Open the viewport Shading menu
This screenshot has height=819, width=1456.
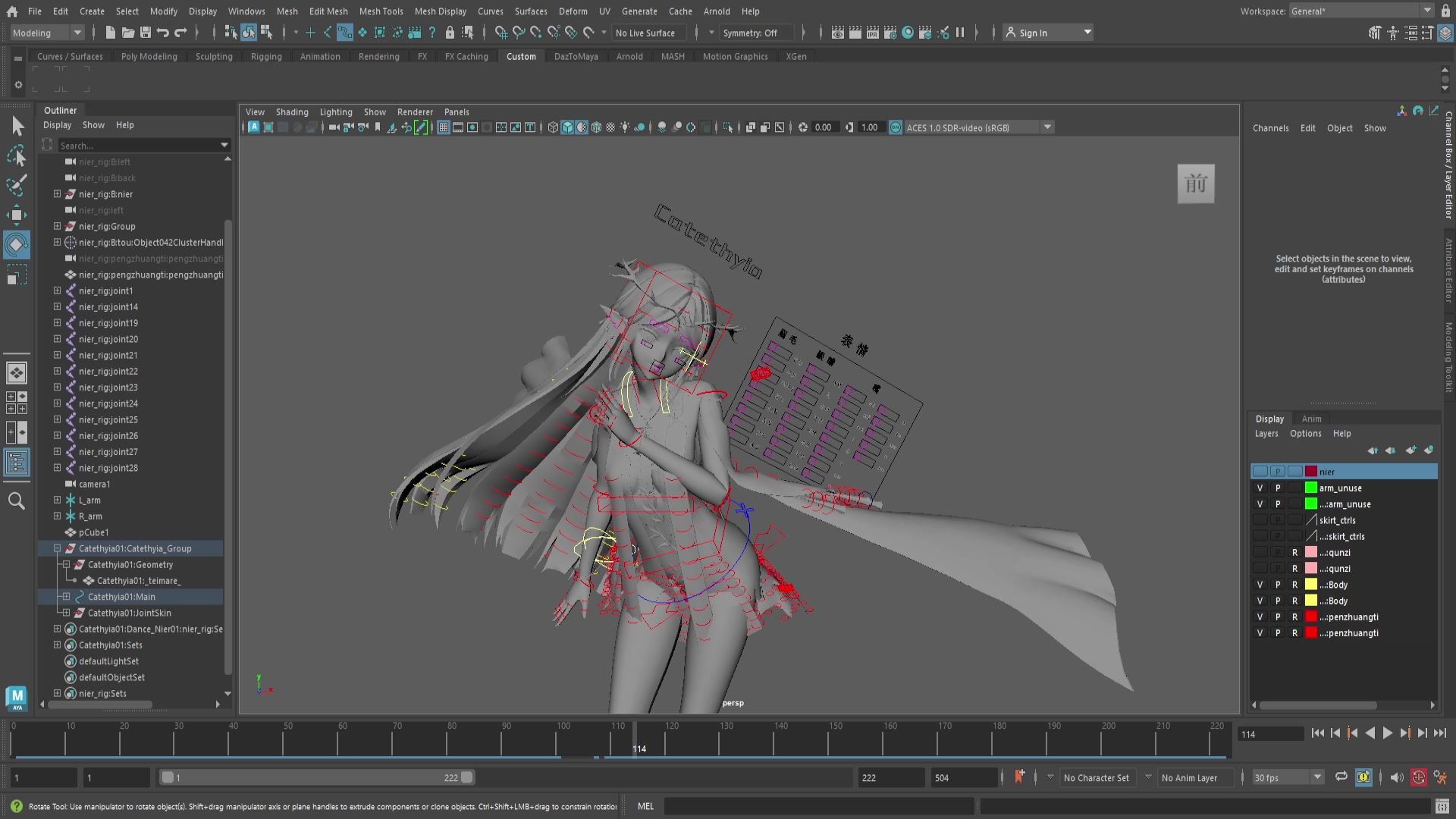tap(292, 112)
